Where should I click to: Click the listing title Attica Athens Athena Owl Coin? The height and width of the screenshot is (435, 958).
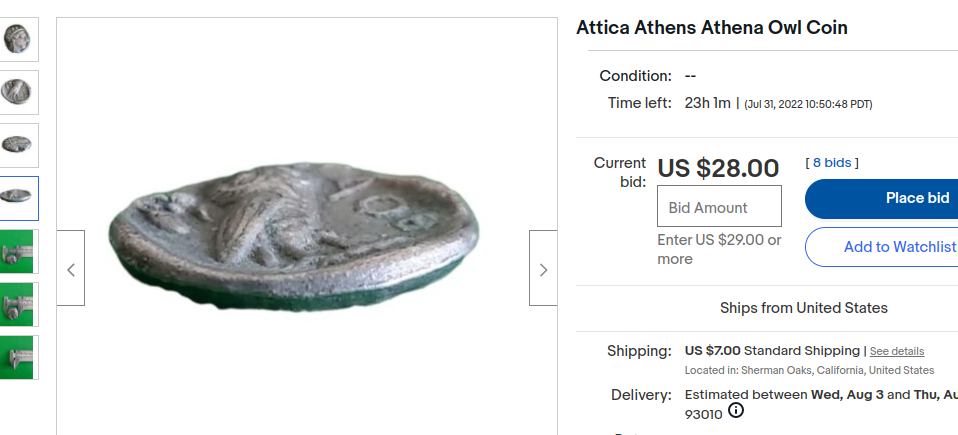click(x=712, y=28)
